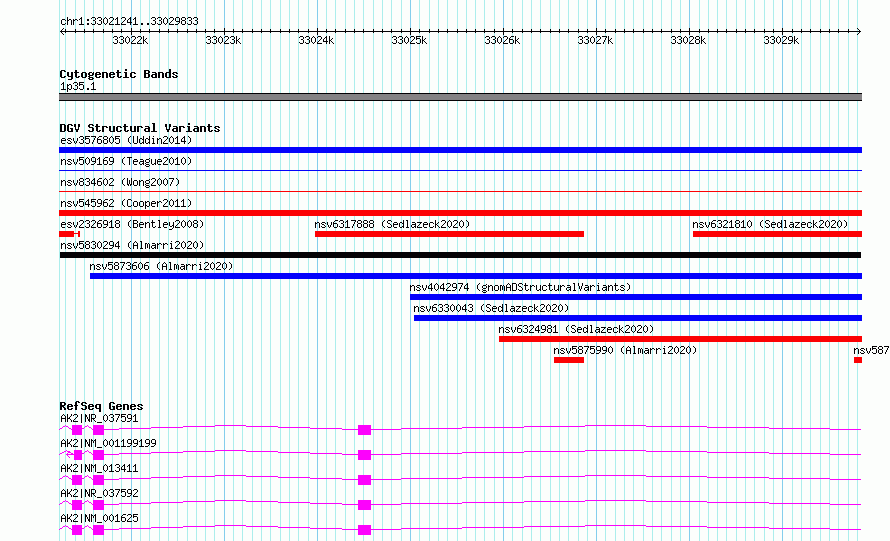
Task: Open the AK2|NR_037591 transcript label
Action: 99,418
